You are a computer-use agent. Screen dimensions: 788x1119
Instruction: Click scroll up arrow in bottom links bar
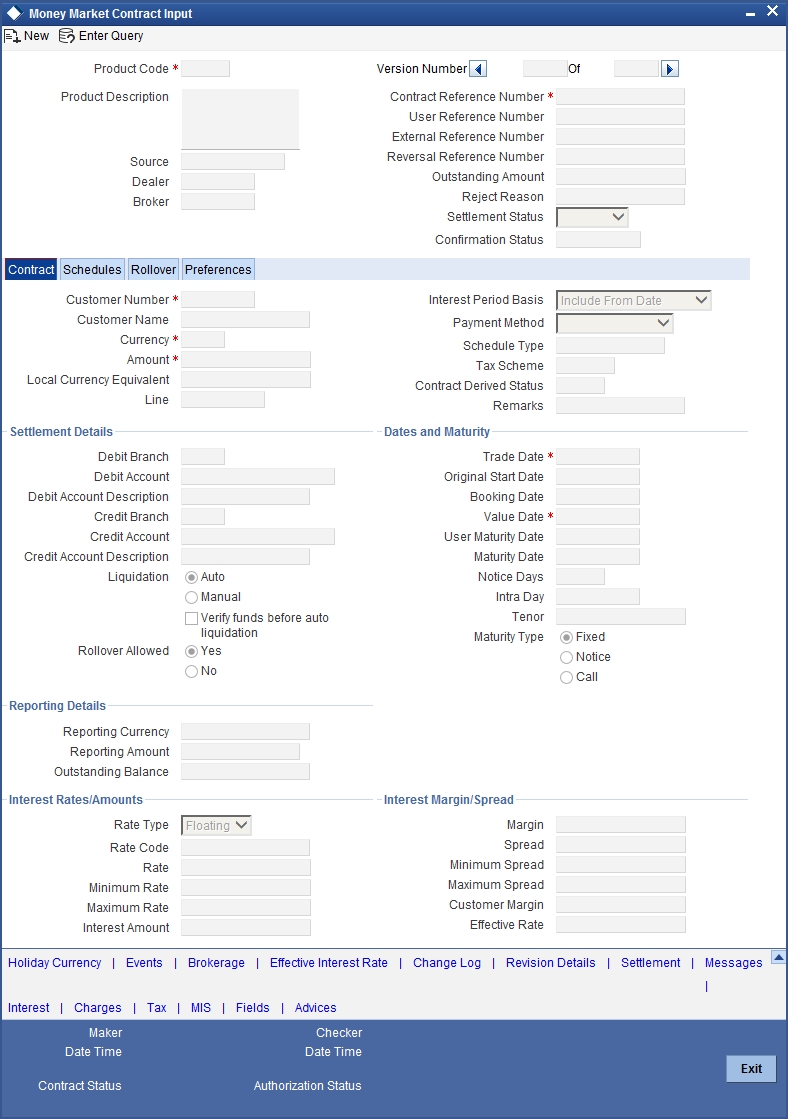click(x=779, y=956)
